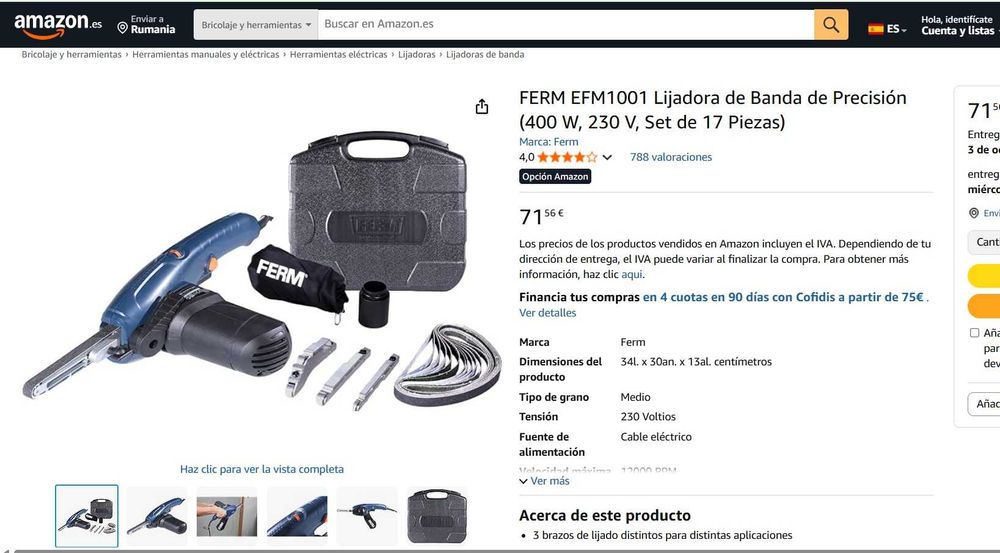Click Ver detalles financing link
The height and width of the screenshot is (553, 1000).
click(x=547, y=313)
